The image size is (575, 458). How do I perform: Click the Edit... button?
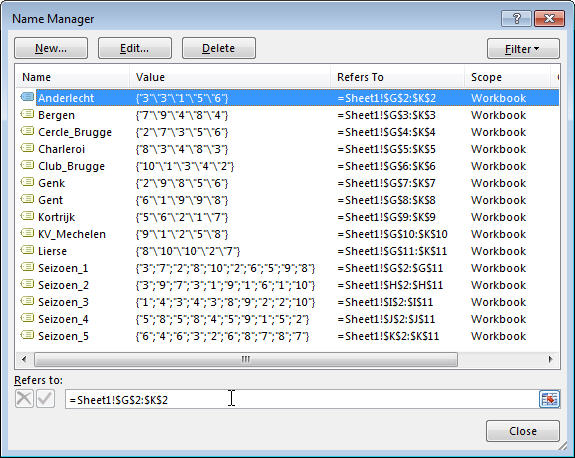point(135,48)
